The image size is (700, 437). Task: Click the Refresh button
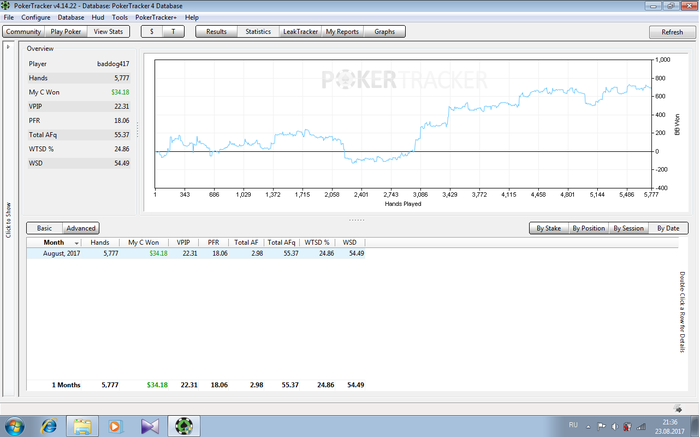pyautogui.click(x=672, y=32)
